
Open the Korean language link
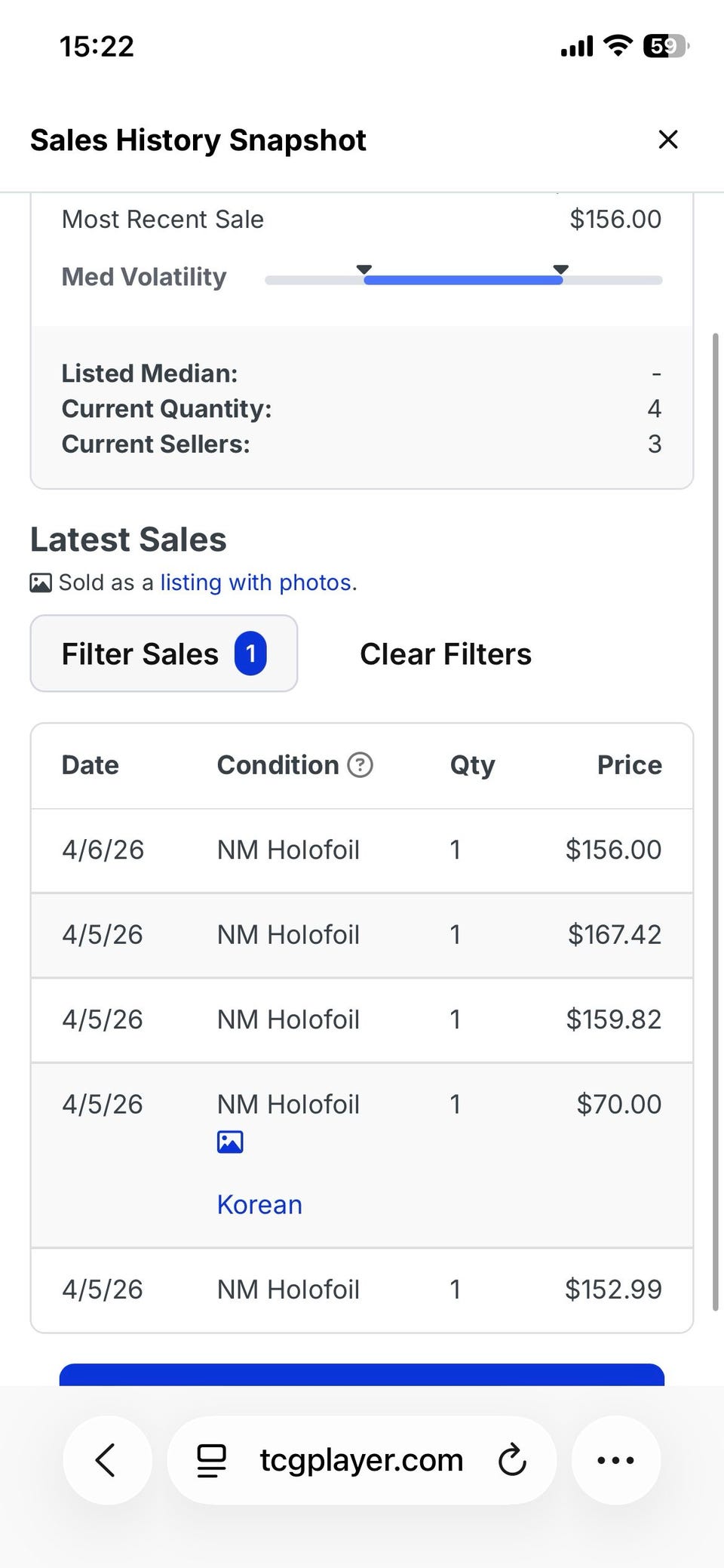259,1205
